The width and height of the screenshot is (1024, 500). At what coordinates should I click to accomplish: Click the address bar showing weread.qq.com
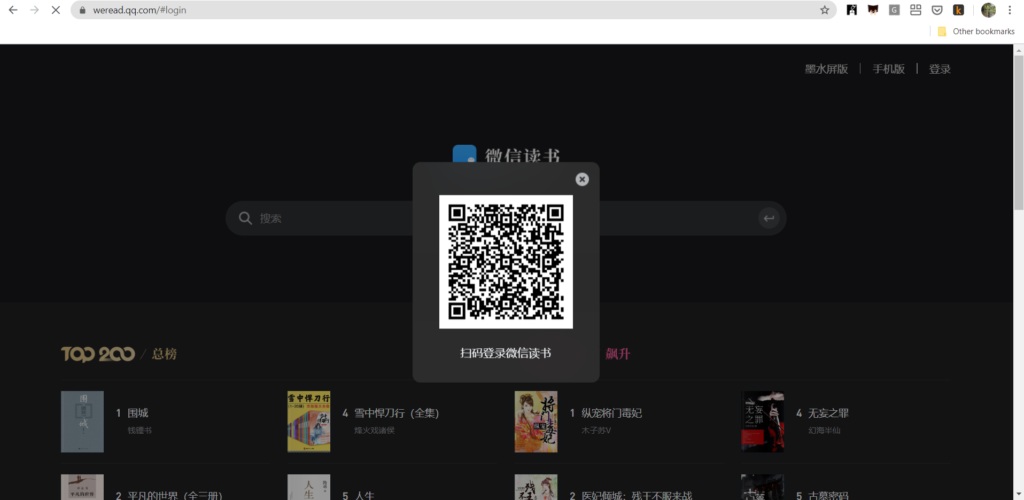coord(453,10)
